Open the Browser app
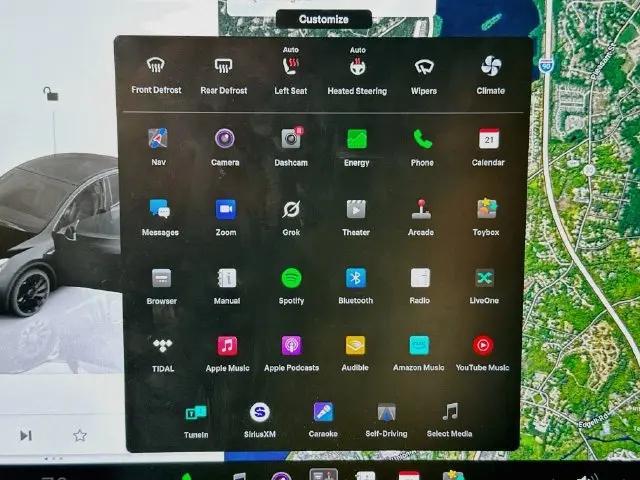The image size is (640, 480). pos(162,287)
